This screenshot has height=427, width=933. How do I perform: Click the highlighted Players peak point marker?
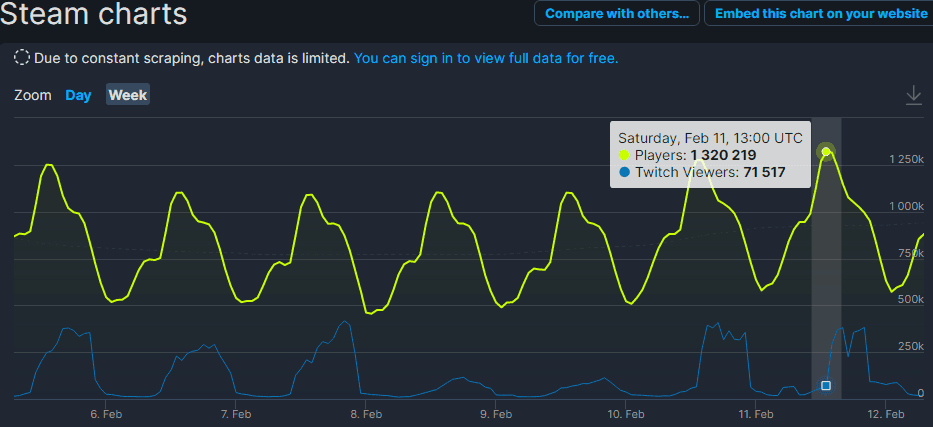coord(826,152)
